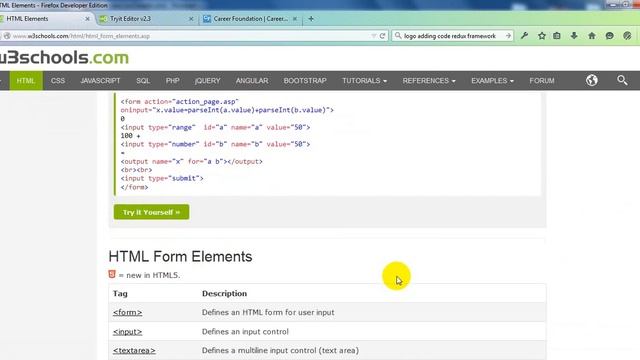Image resolution: width=640 pixels, height=360 pixels.
Task: Click 'Defines an input control' text
Action: click(x=245, y=331)
